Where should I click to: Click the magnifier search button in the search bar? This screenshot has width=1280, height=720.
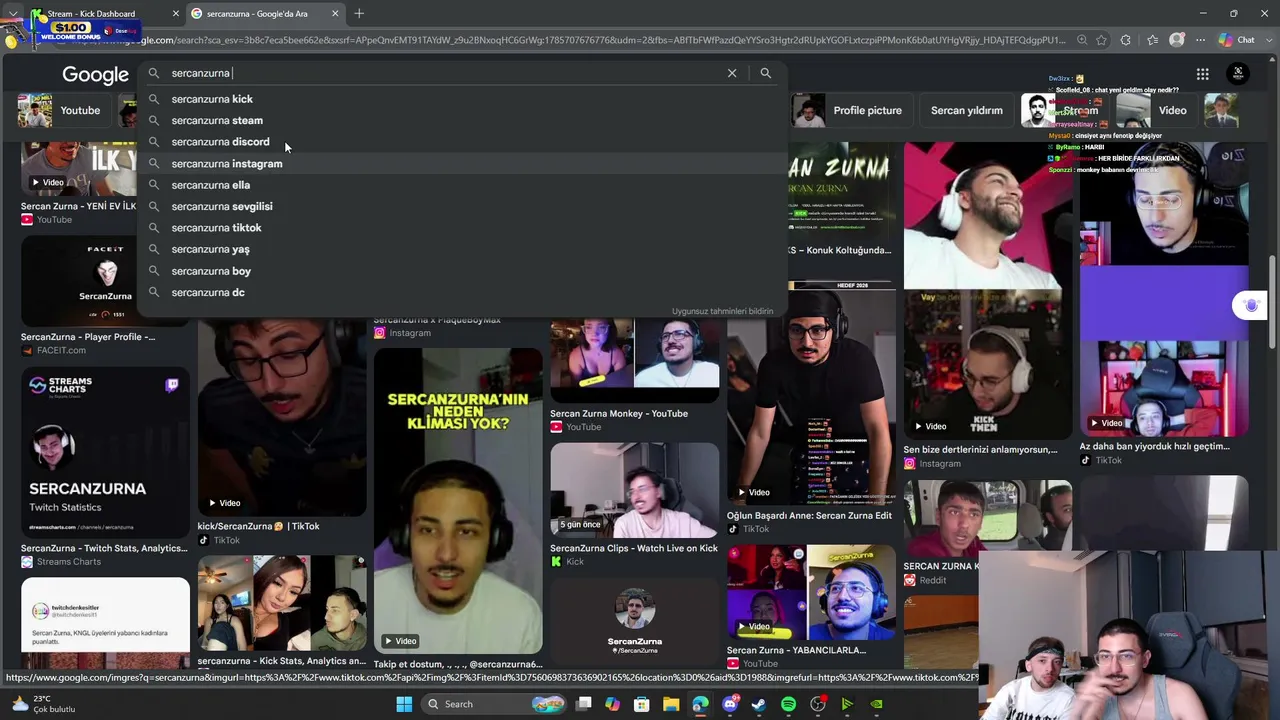[765, 73]
